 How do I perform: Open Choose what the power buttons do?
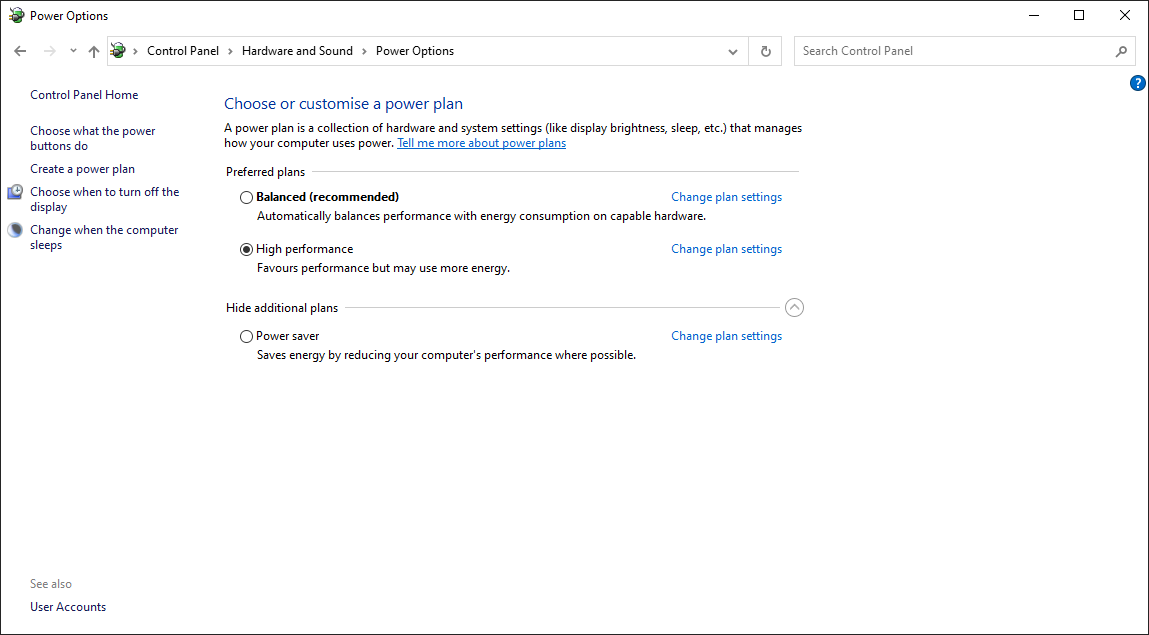93,138
